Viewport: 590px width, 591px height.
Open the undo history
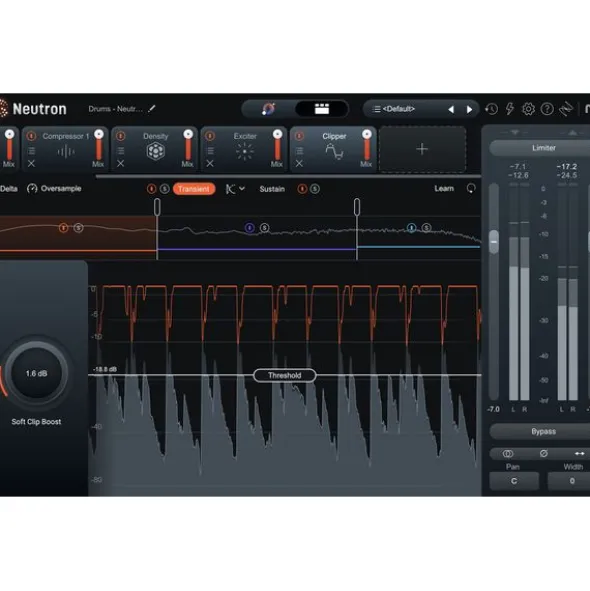coord(491,109)
